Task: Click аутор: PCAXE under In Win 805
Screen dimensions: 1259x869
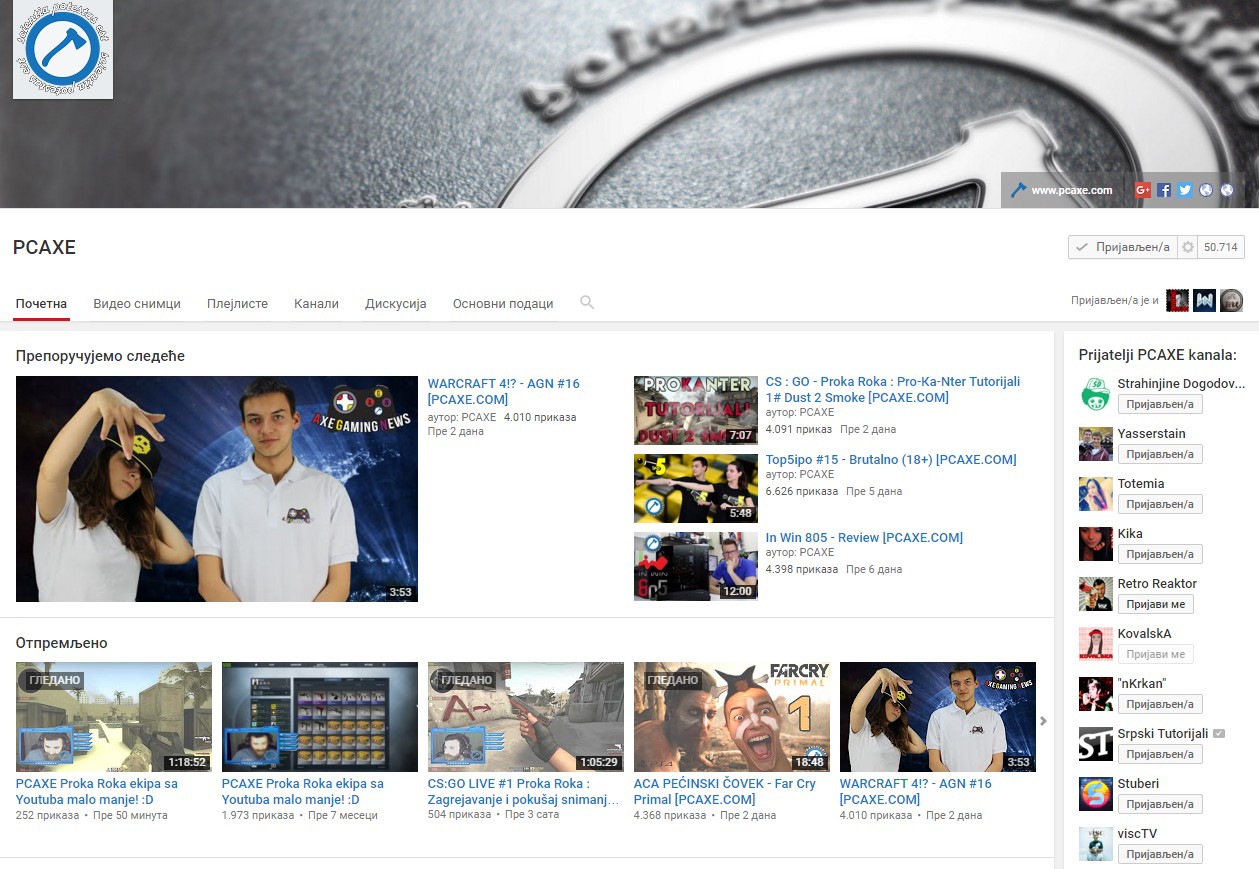Action: tap(800, 552)
